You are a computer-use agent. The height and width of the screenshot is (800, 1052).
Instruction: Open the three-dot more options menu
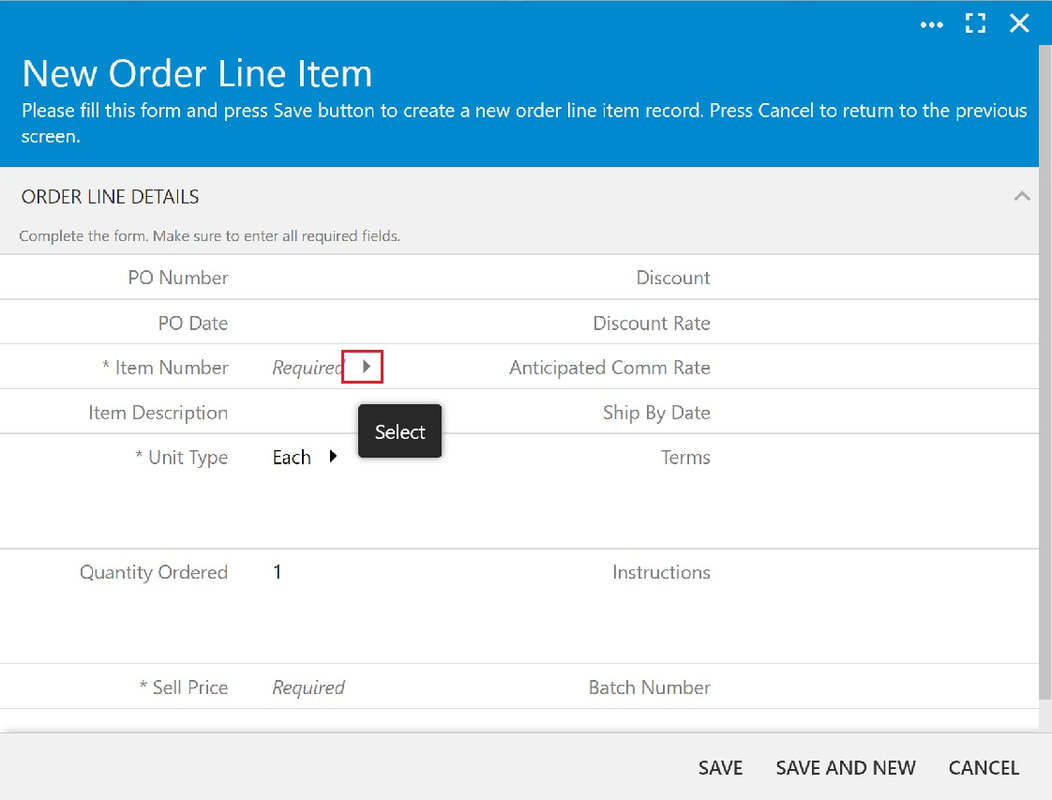click(931, 25)
